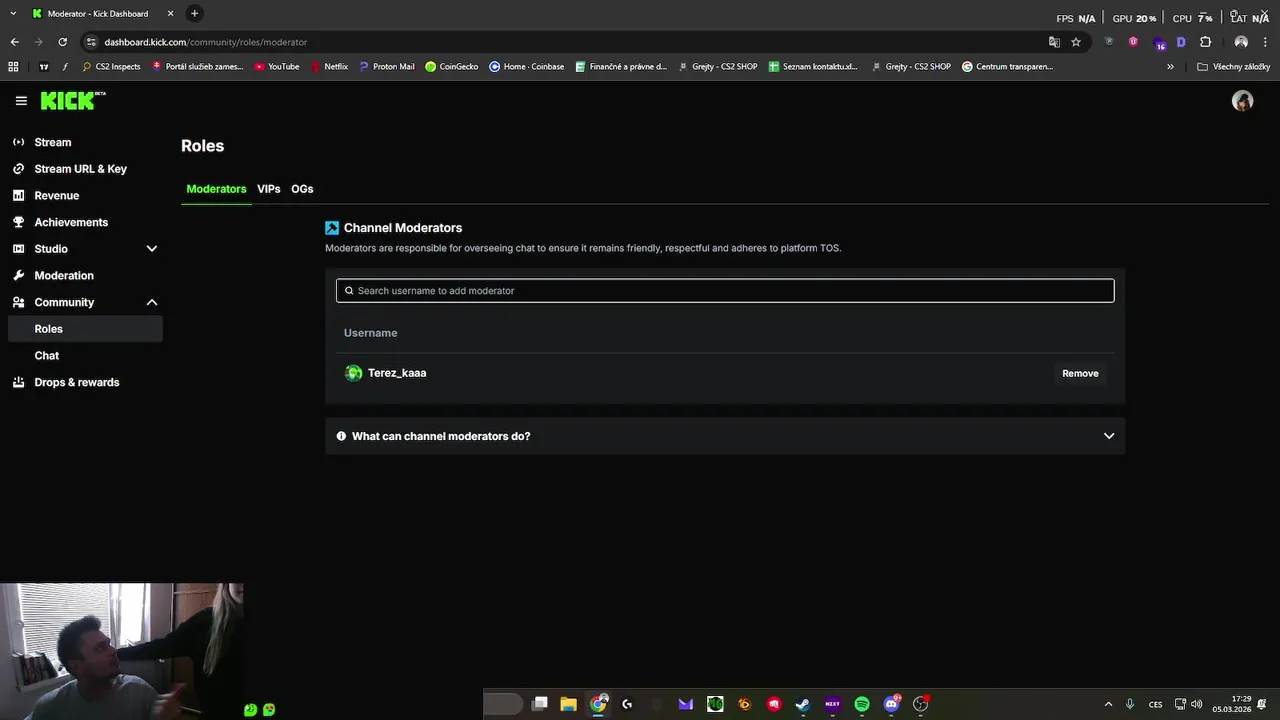Bookmark this page with the star icon
This screenshot has height=720, width=1280.
point(1076,42)
